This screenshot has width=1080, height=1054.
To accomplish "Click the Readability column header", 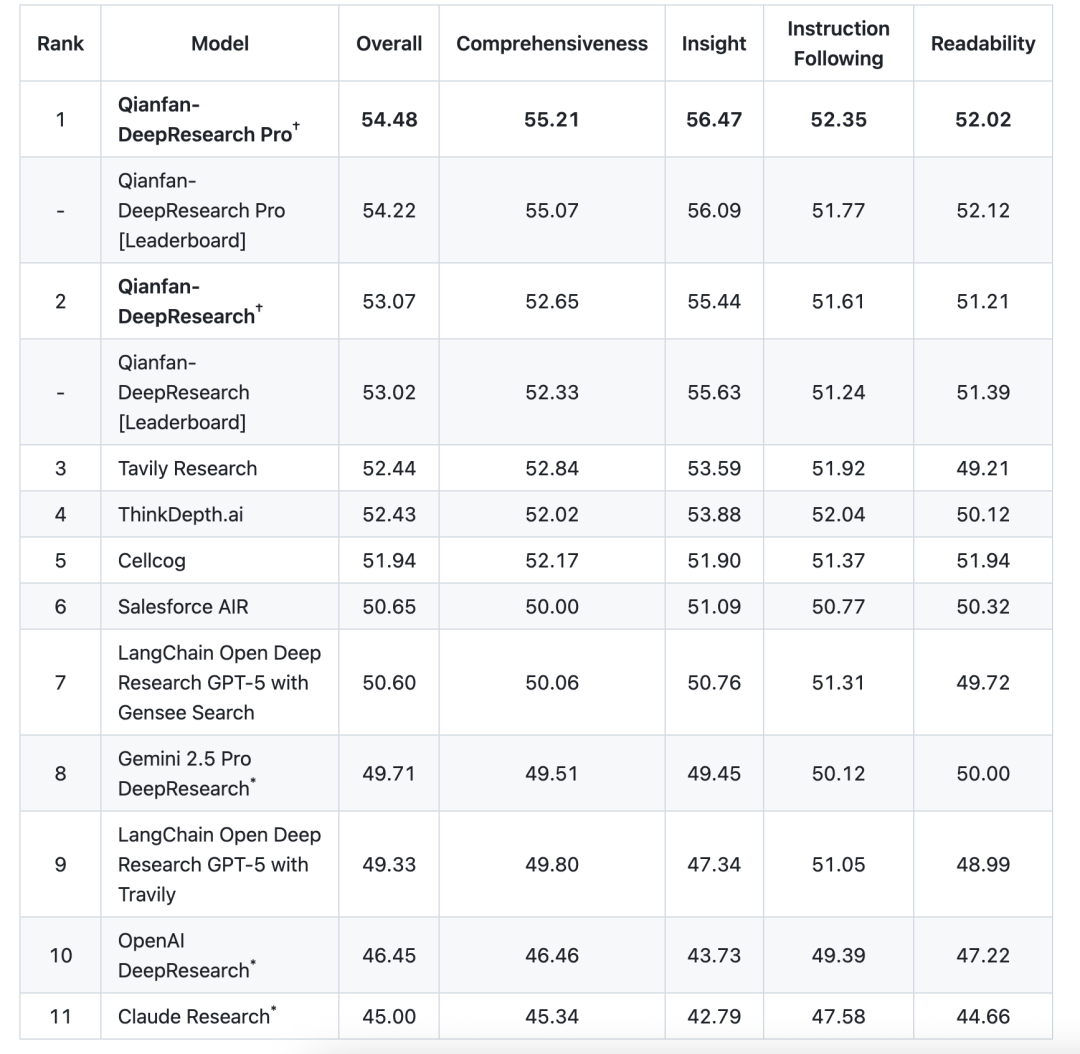I will click(x=983, y=44).
